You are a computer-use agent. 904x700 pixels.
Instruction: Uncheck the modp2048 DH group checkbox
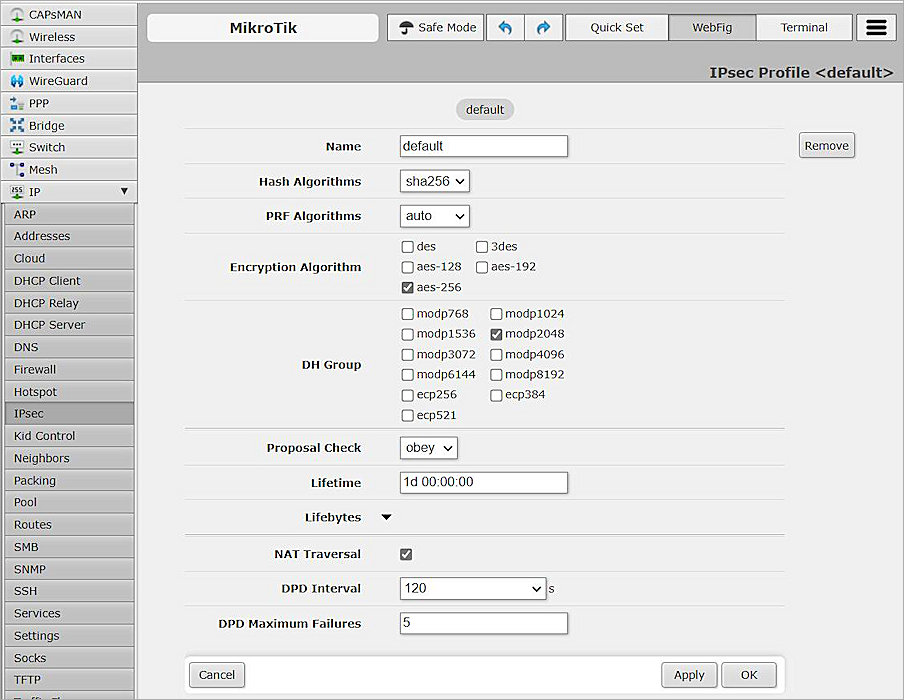click(x=496, y=334)
